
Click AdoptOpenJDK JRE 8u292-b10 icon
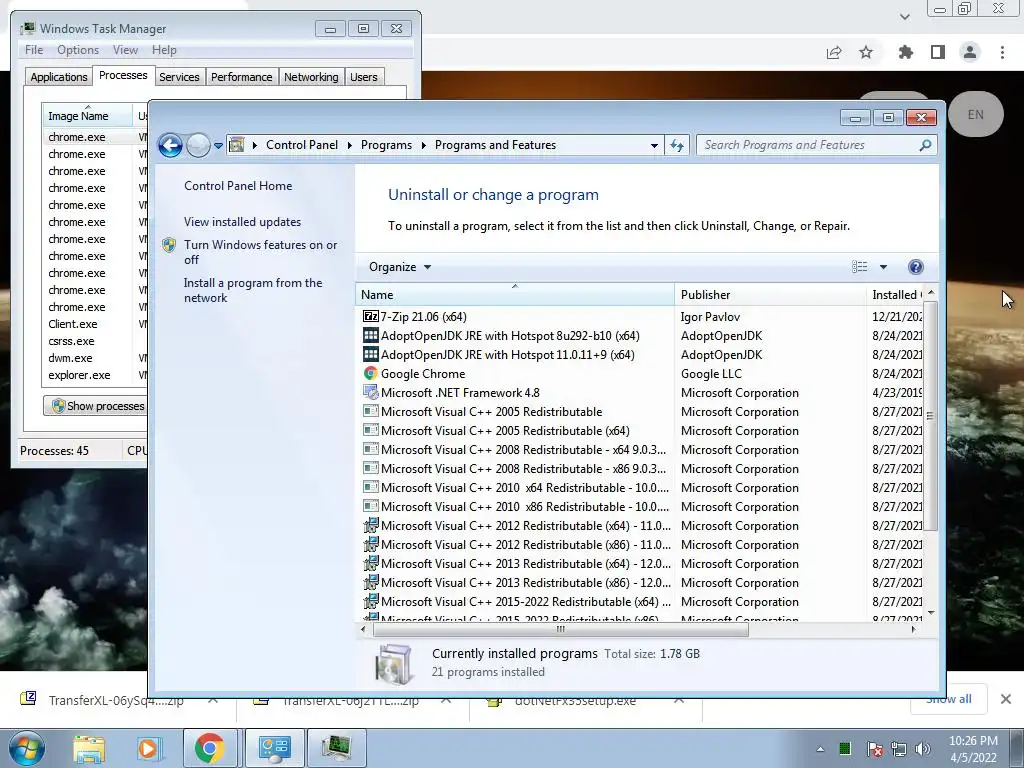[370, 335]
